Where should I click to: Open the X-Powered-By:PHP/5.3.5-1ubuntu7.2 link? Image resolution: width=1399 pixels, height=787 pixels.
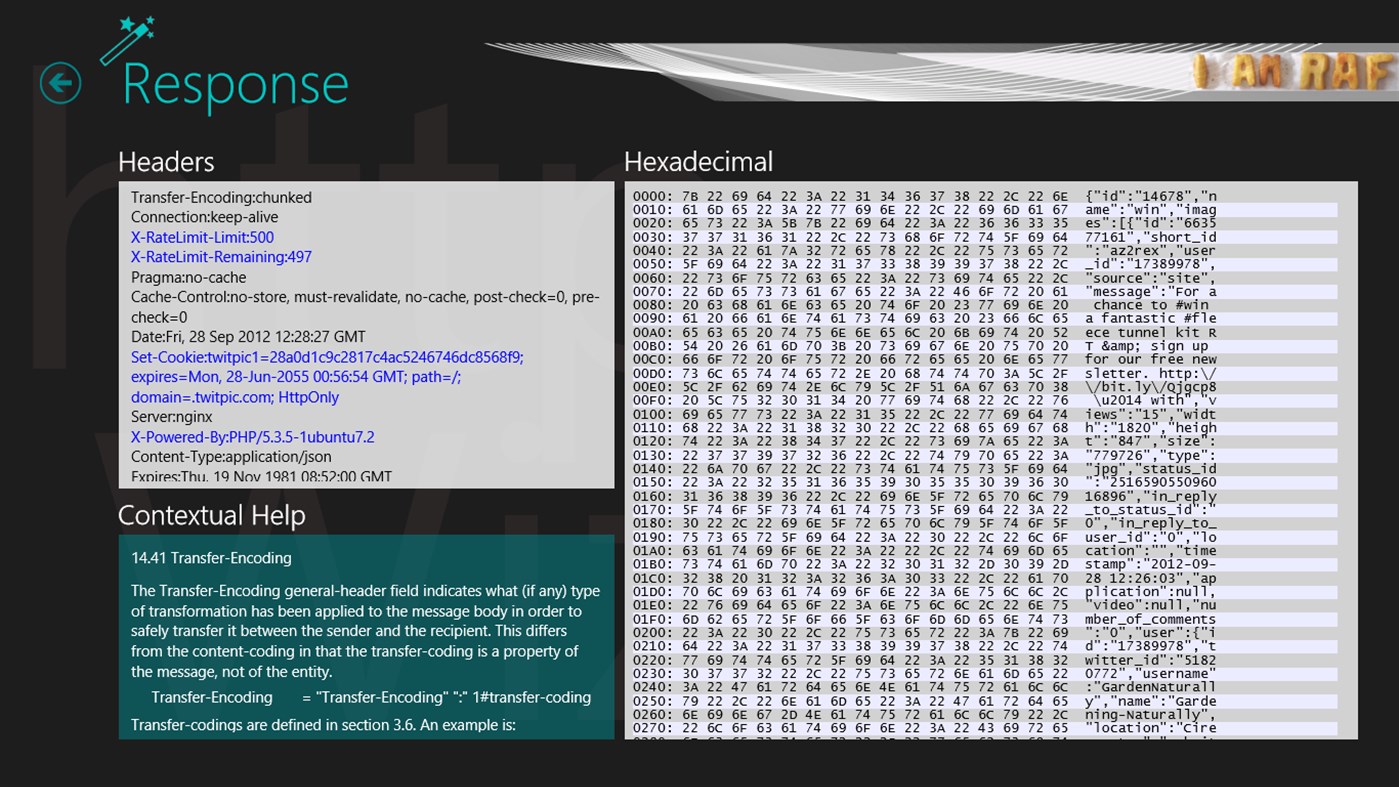click(x=252, y=437)
